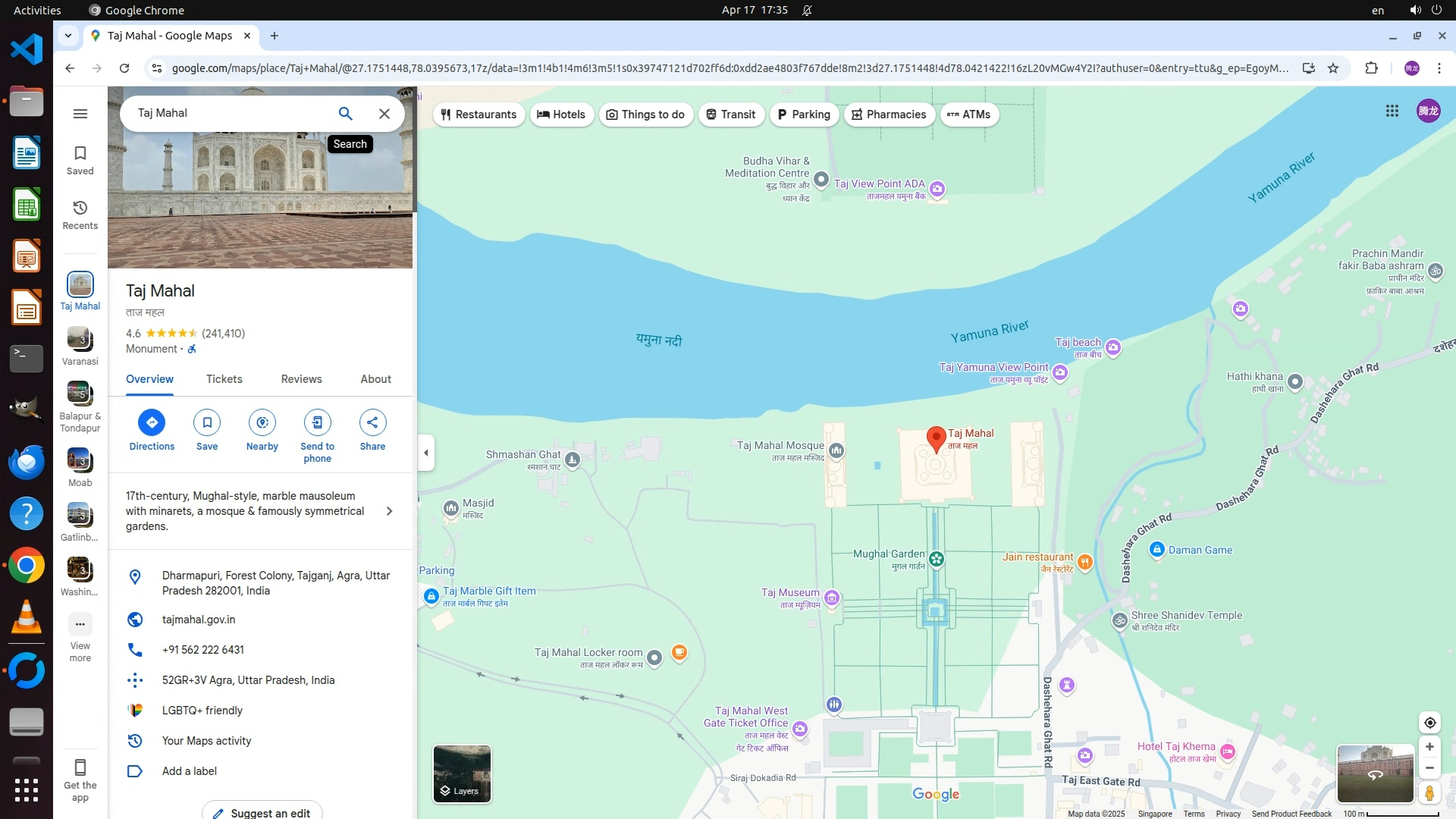
Task: Switch to the Reviews tab
Action: pos(301,379)
